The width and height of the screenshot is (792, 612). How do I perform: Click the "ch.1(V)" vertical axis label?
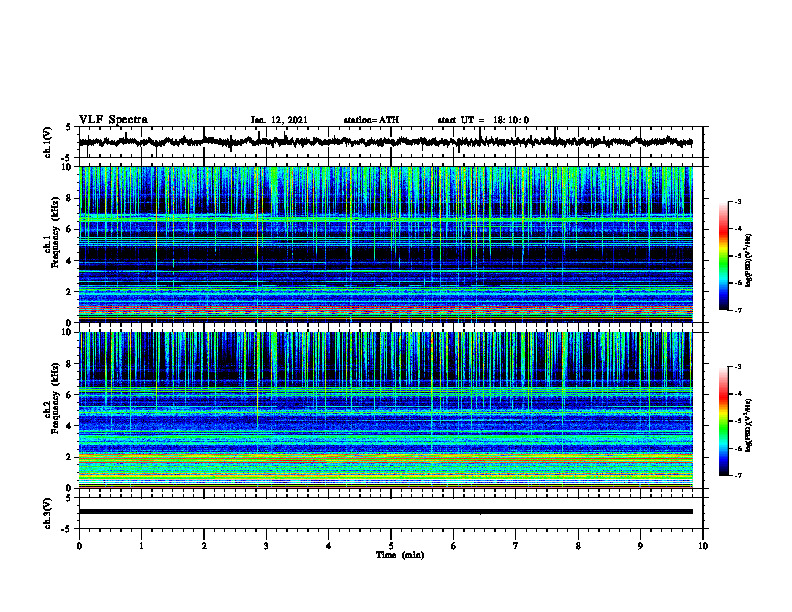pyautogui.click(x=48, y=142)
